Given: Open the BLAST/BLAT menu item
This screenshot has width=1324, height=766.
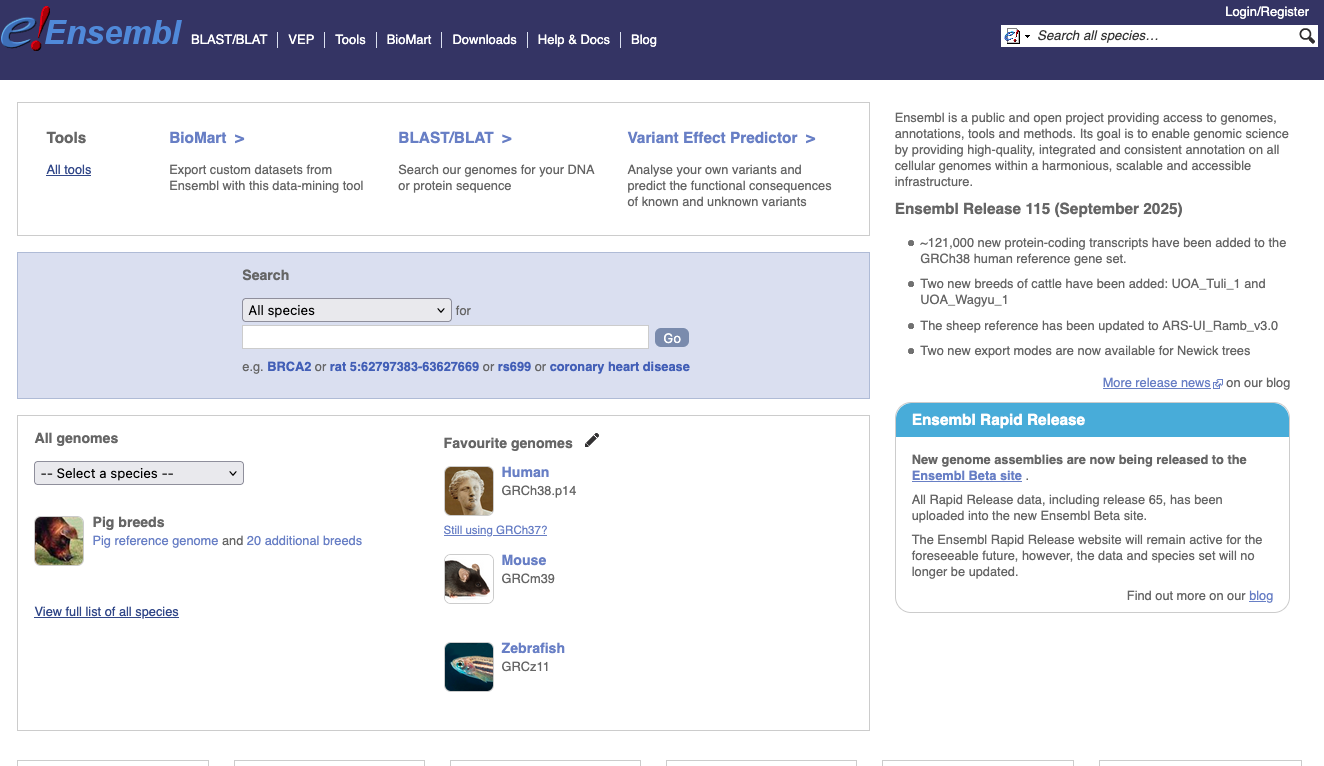Looking at the screenshot, I should (229, 40).
